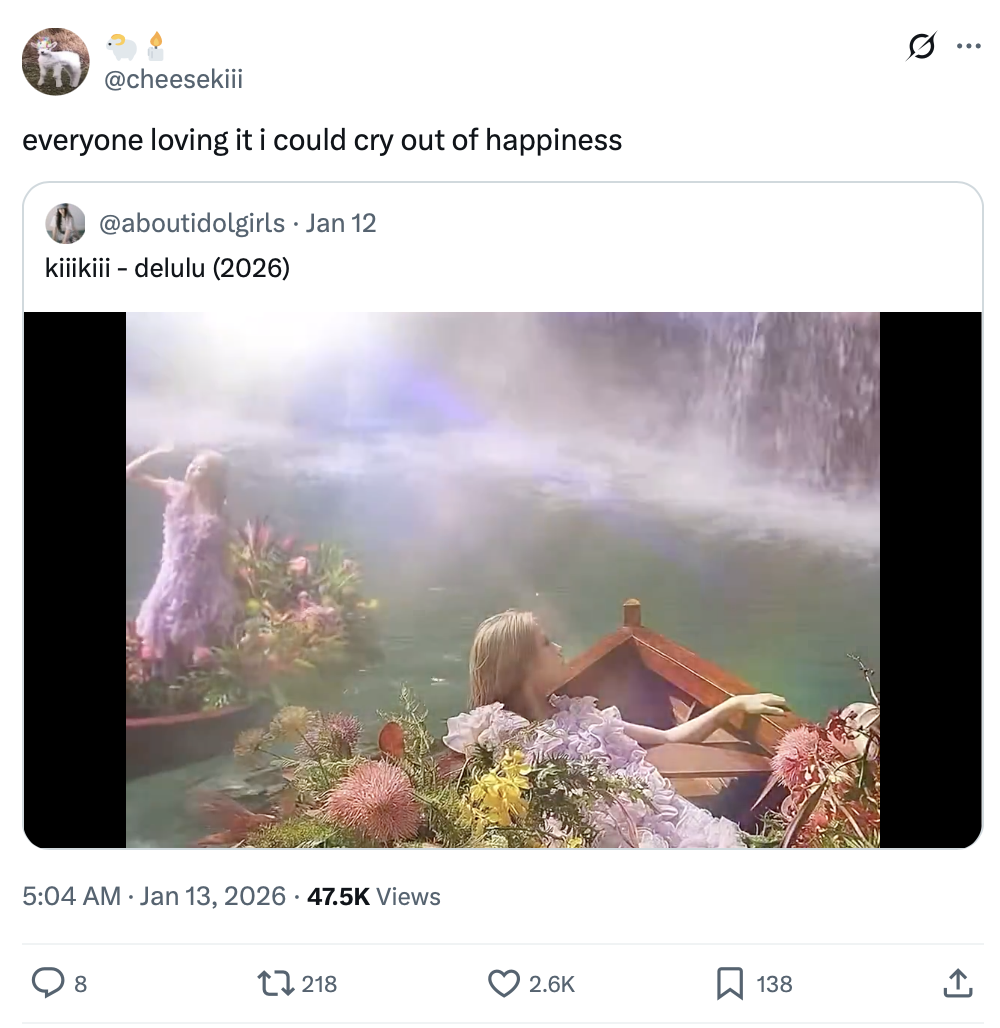Open quoted text "kiiikiii - delulu (2026)"

[168, 268]
